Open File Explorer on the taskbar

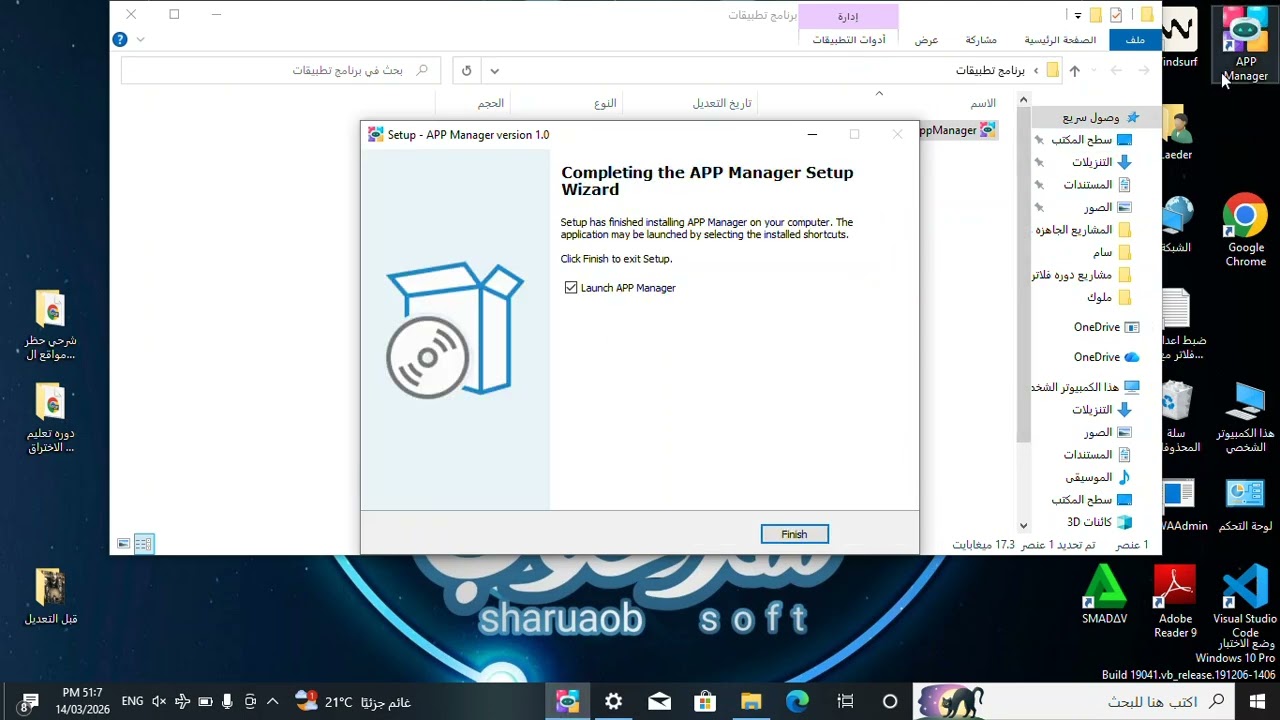point(751,702)
